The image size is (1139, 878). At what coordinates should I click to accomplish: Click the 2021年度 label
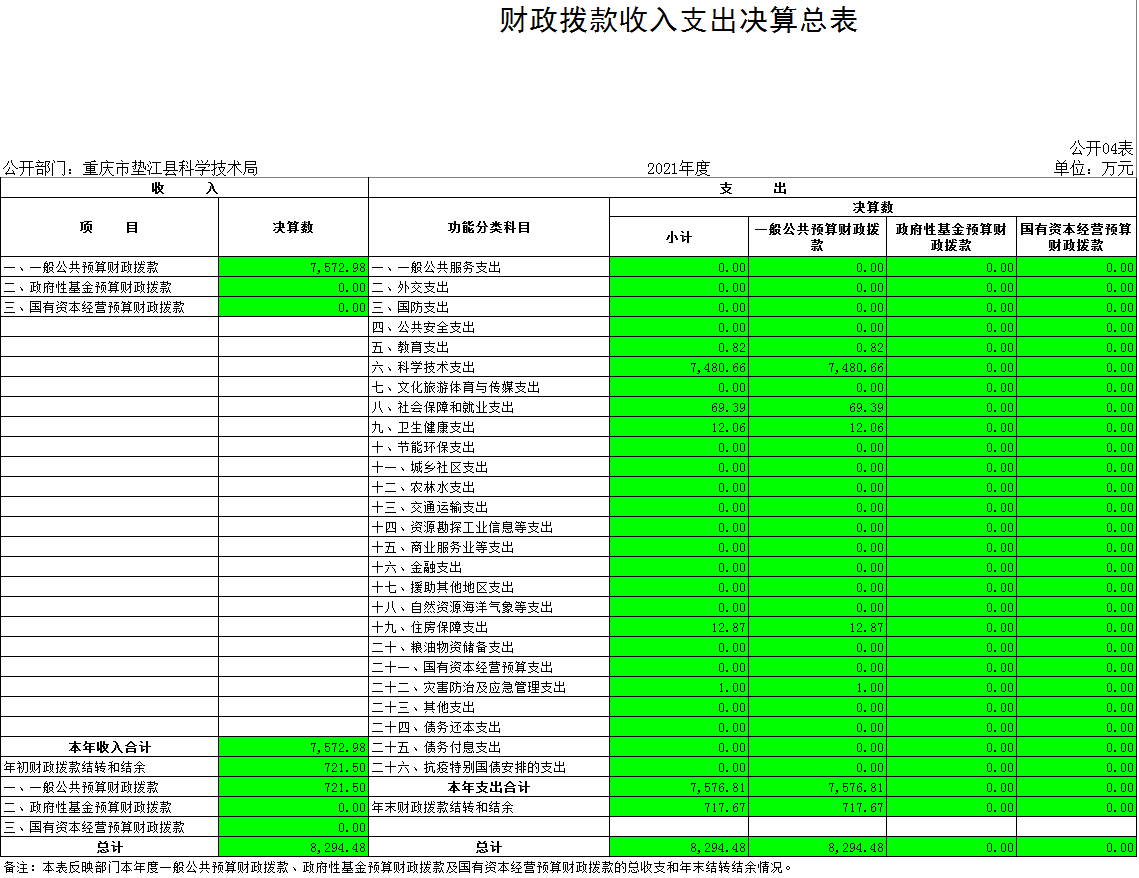tap(678, 168)
